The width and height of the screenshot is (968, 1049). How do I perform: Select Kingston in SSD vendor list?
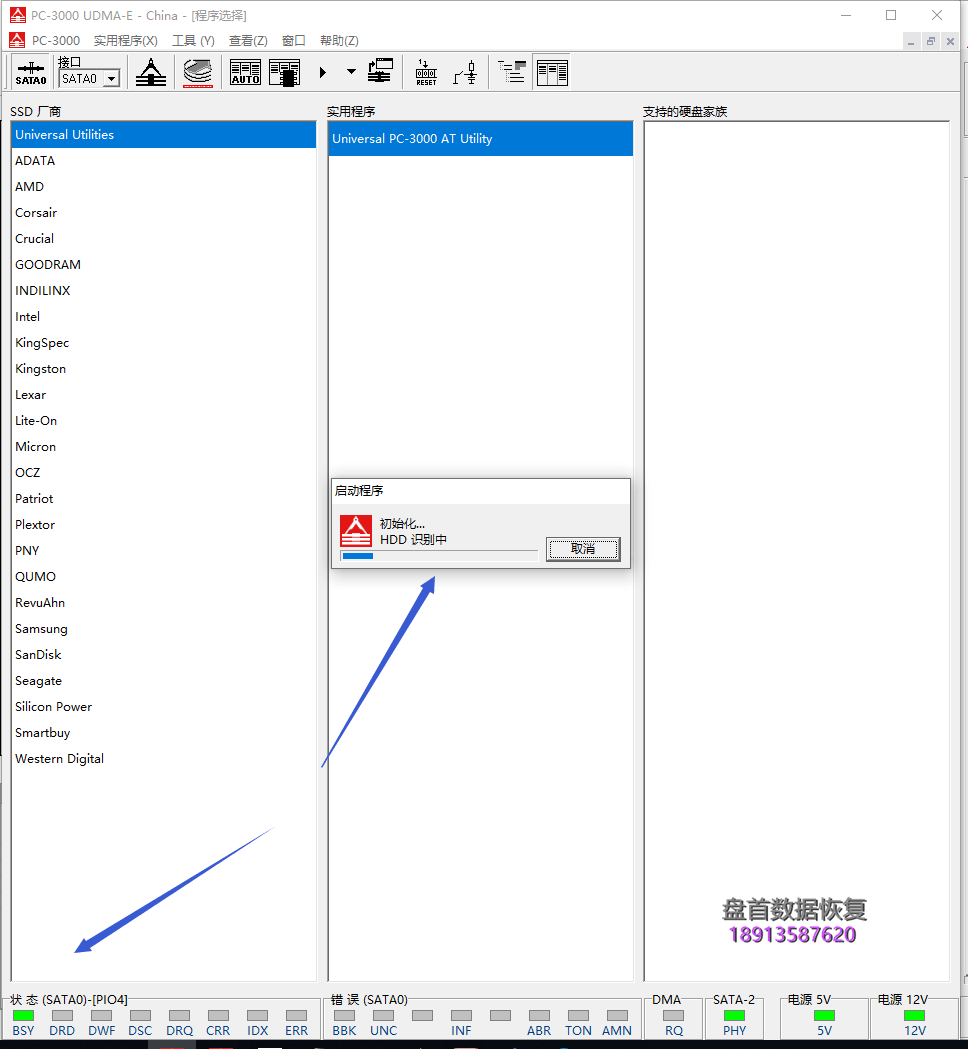[x=163, y=369]
